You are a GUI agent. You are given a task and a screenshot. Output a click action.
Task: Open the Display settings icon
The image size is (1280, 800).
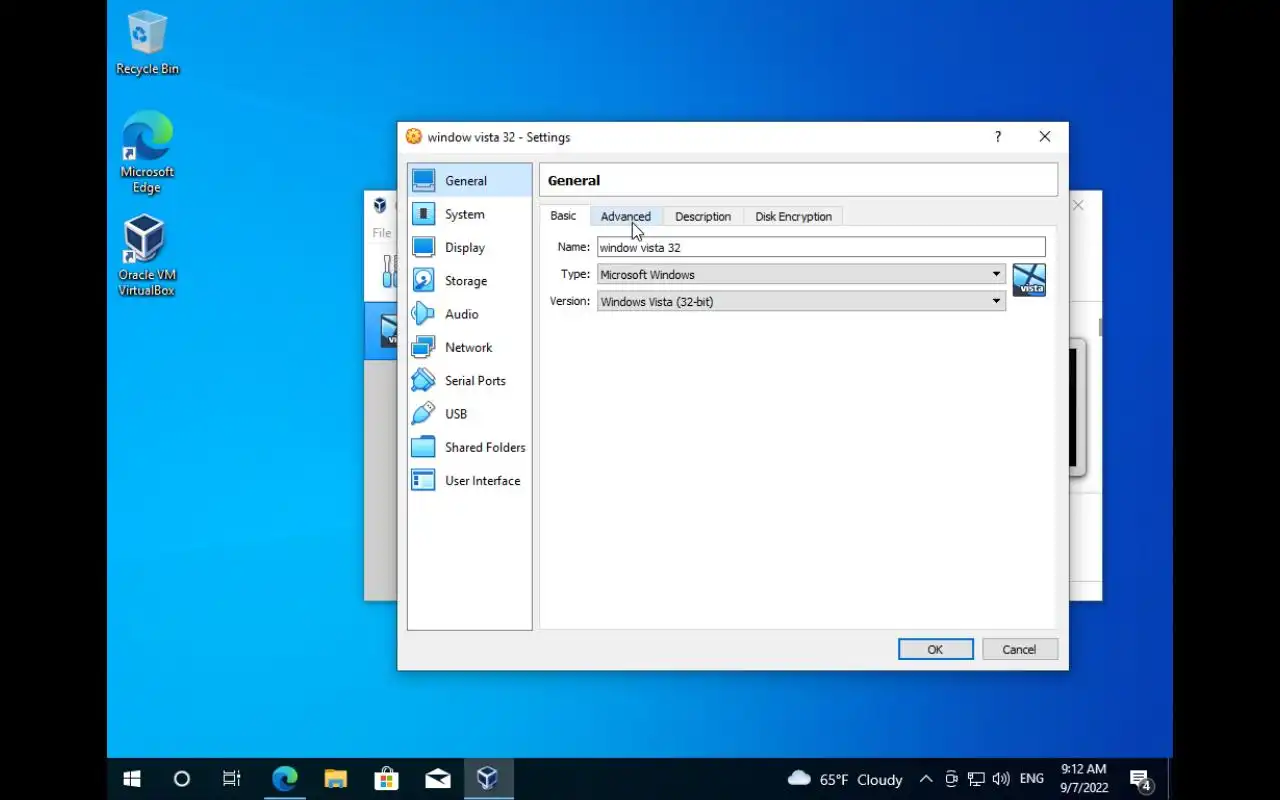(x=423, y=247)
